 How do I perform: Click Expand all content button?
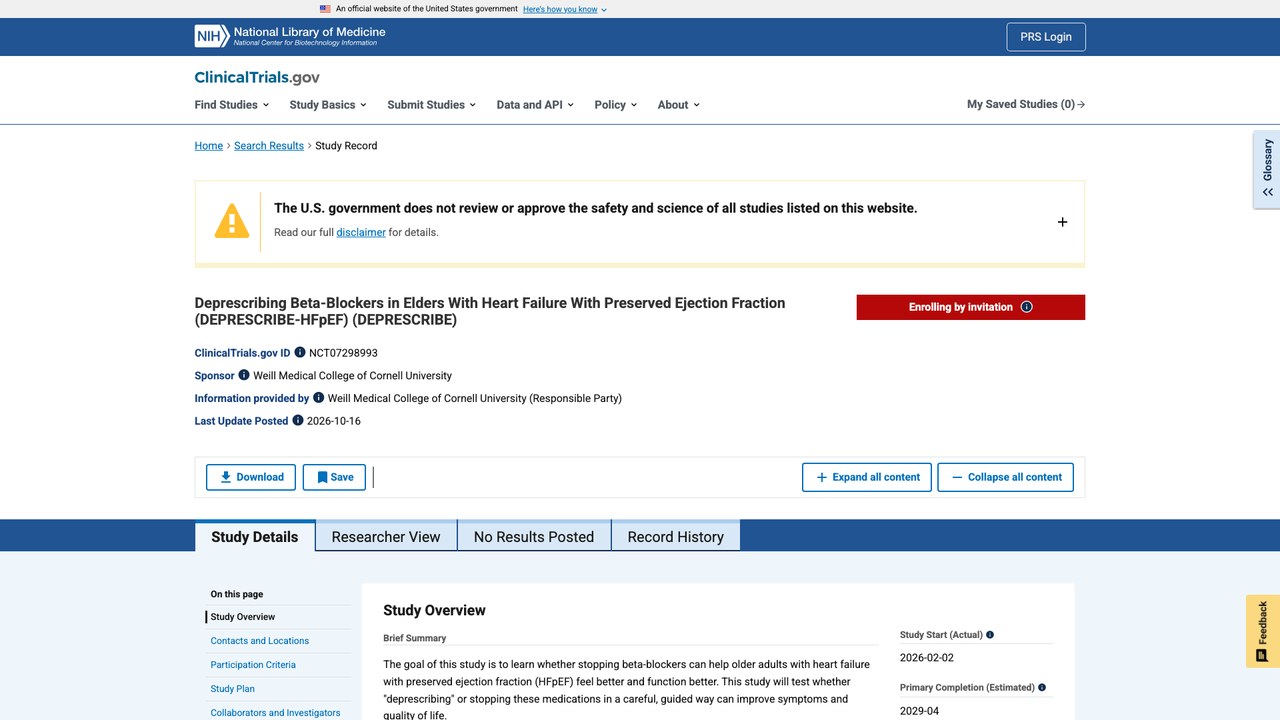coord(867,477)
